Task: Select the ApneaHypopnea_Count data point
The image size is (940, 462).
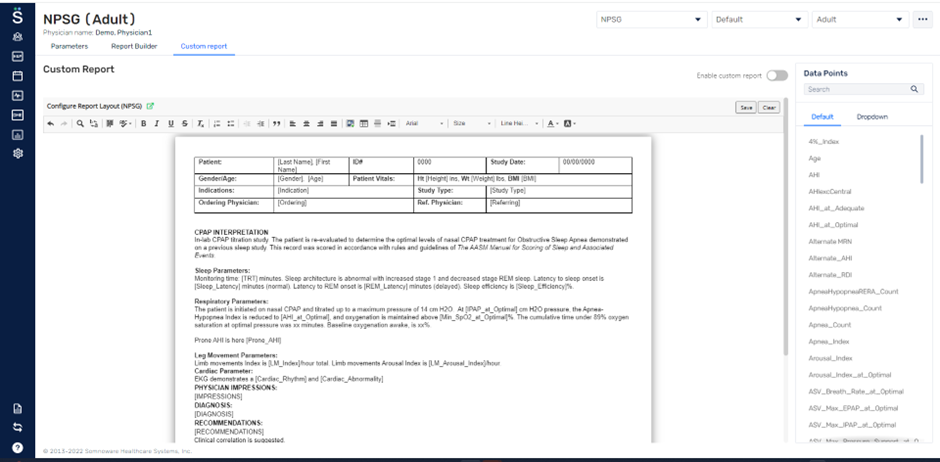Action: coord(844,308)
